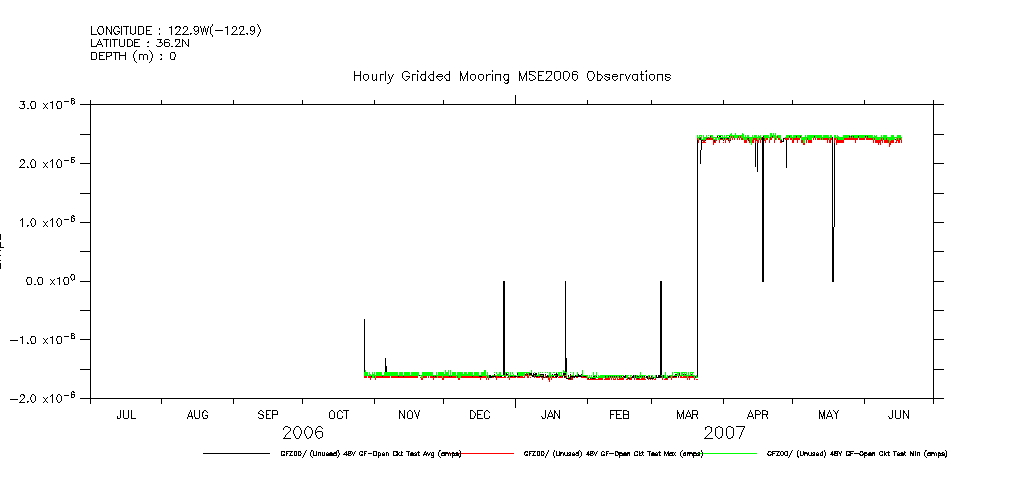This screenshot has height=504, width=1009.
Task: Select the 'Open Ckt Test Min' legend entry
Action: [856, 453]
